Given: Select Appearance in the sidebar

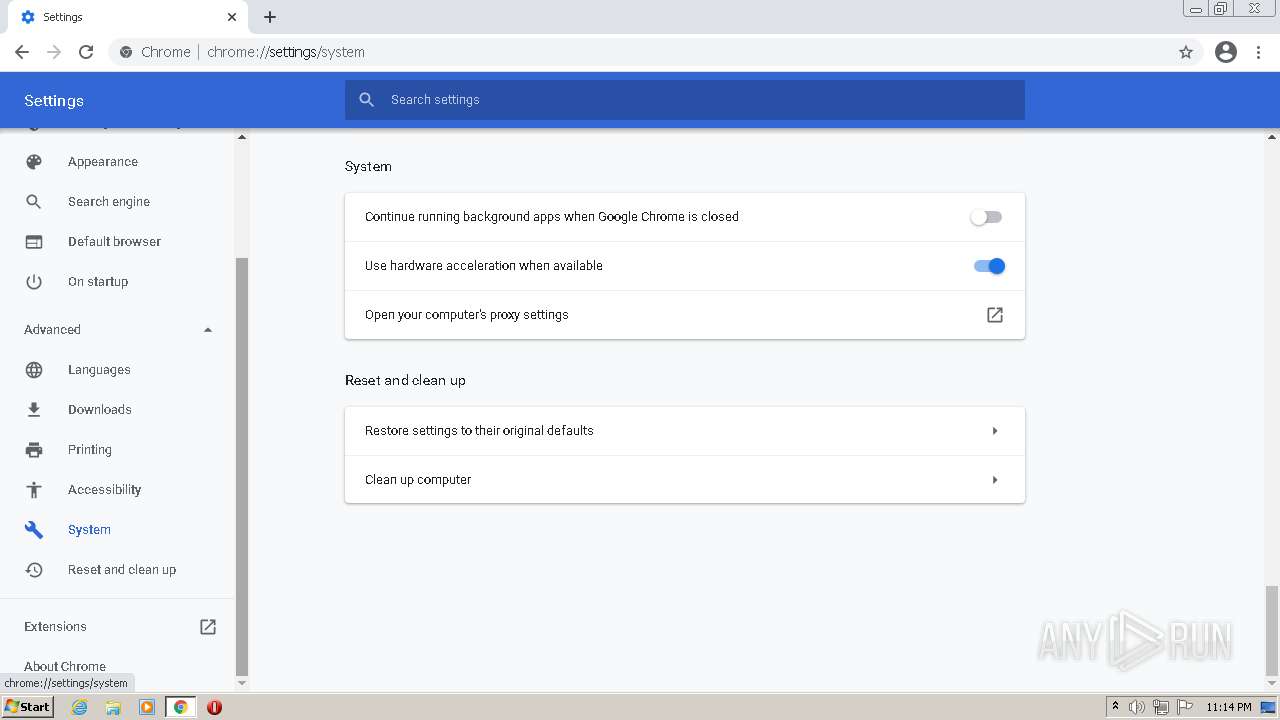Looking at the screenshot, I should pyautogui.click(x=103, y=162).
